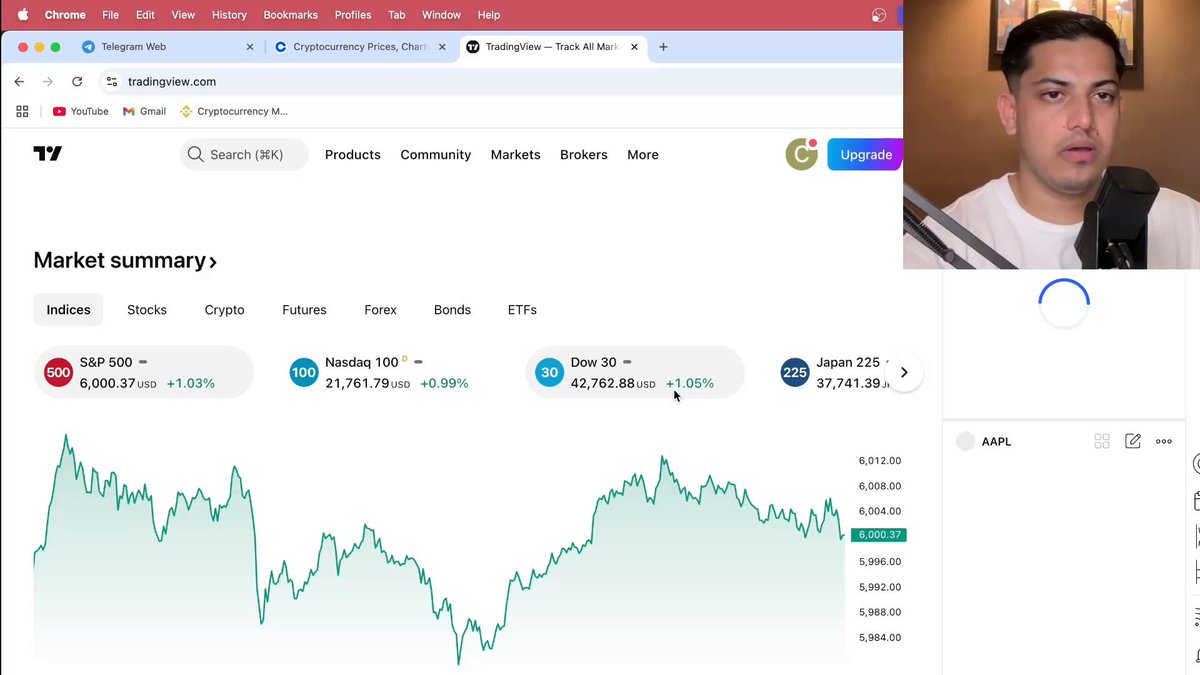Image resolution: width=1200 pixels, height=675 pixels.
Task: Close the Telegram Web tab
Action: point(250,47)
